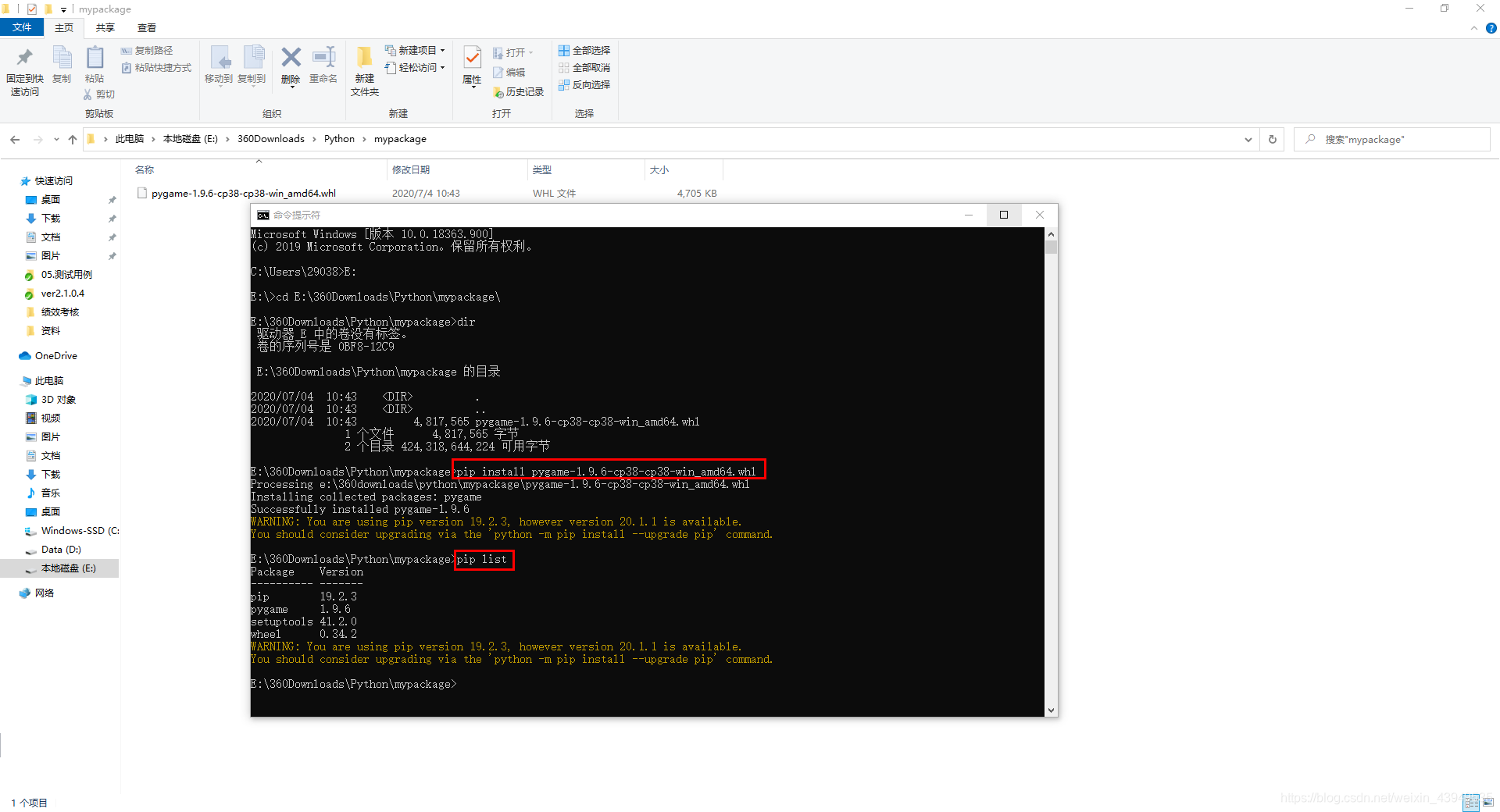Screen dimensions: 1500x812
Task: Click command prompt scrollbar down arrow
Action: click(x=1052, y=710)
